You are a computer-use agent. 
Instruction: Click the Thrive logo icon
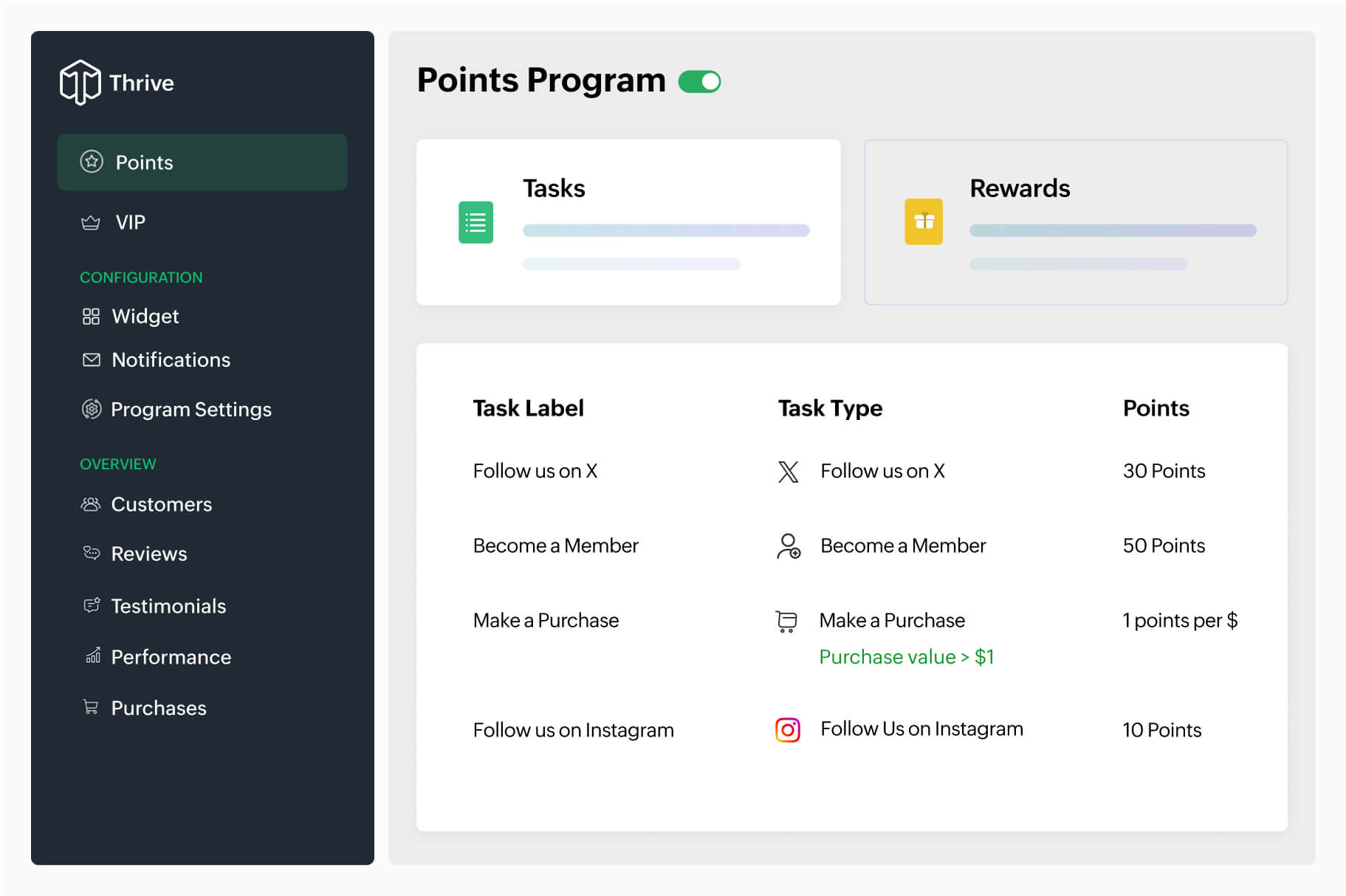coord(80,83)
